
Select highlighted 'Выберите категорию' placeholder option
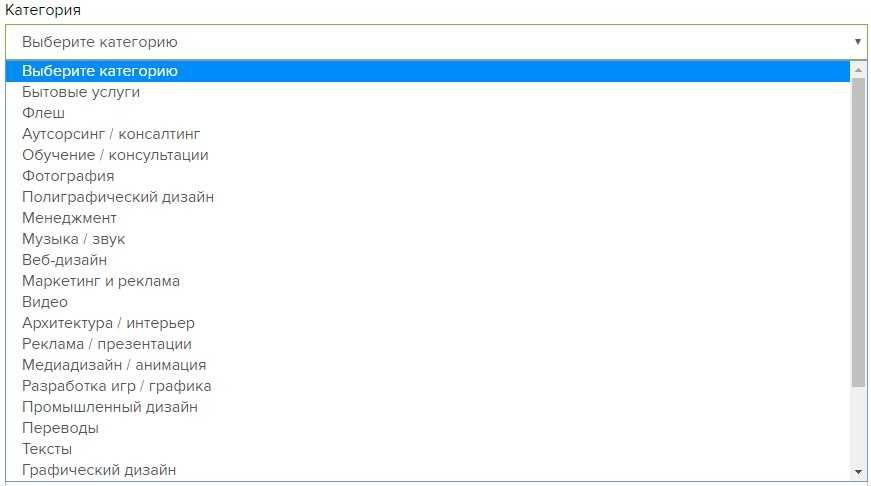click(100, 71)
